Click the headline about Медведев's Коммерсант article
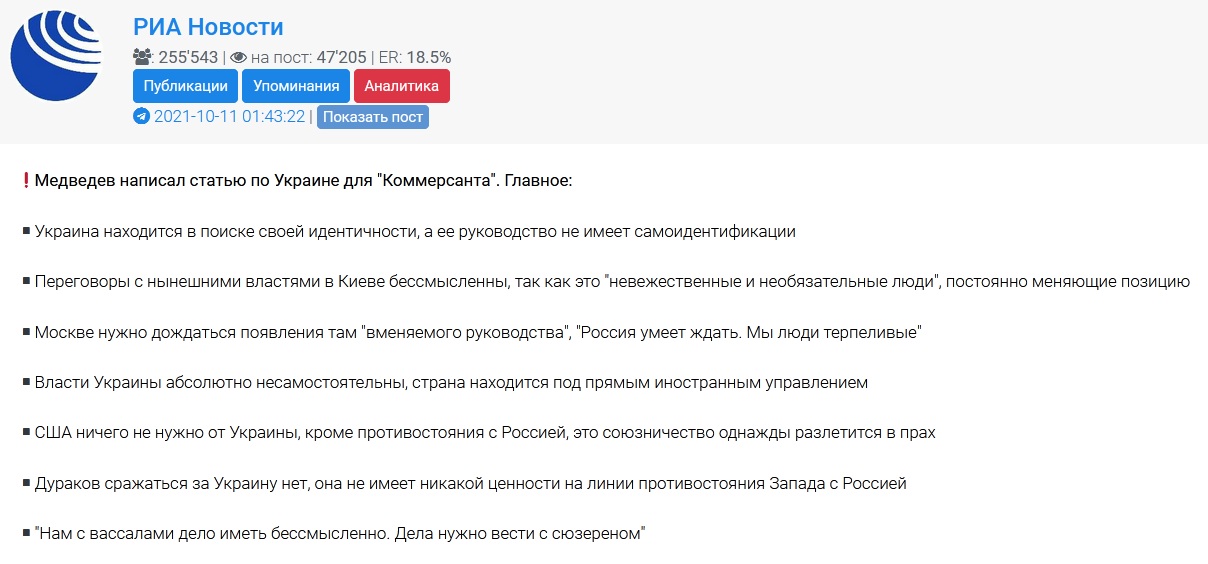This screenshot has width=1208, height=564. [x=303, y=182]
